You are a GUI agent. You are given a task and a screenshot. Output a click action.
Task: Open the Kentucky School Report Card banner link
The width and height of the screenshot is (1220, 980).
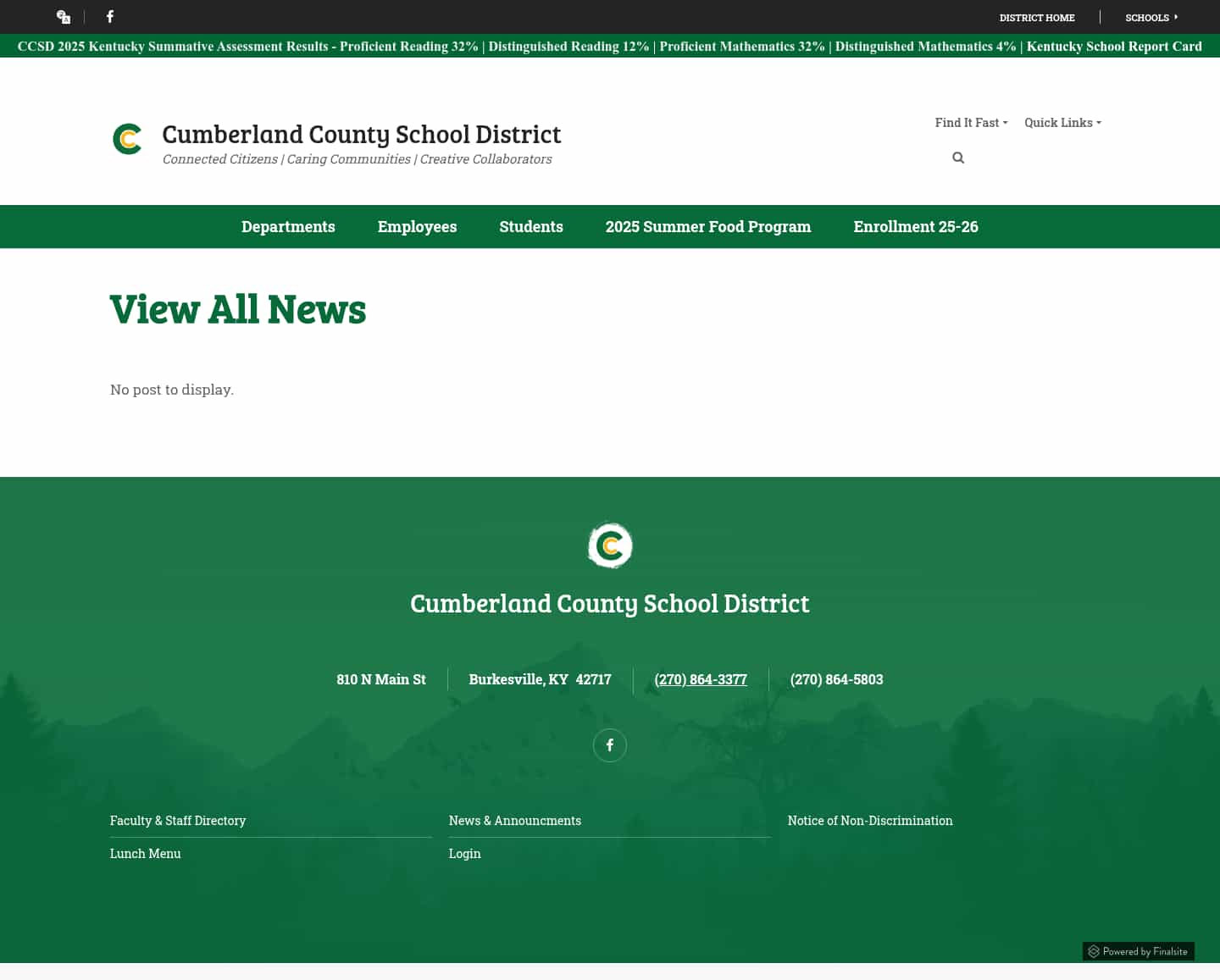tap(1114, 47)
